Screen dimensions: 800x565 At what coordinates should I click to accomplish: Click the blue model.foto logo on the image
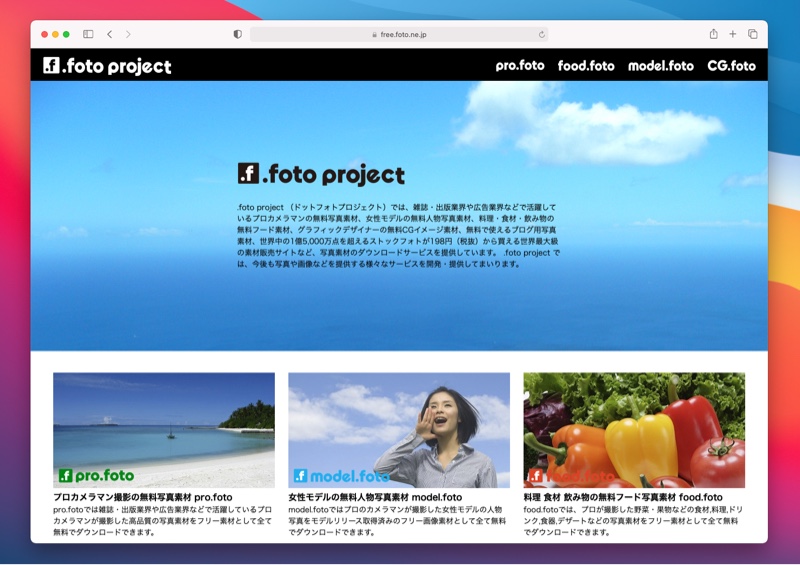pos(341,476)
